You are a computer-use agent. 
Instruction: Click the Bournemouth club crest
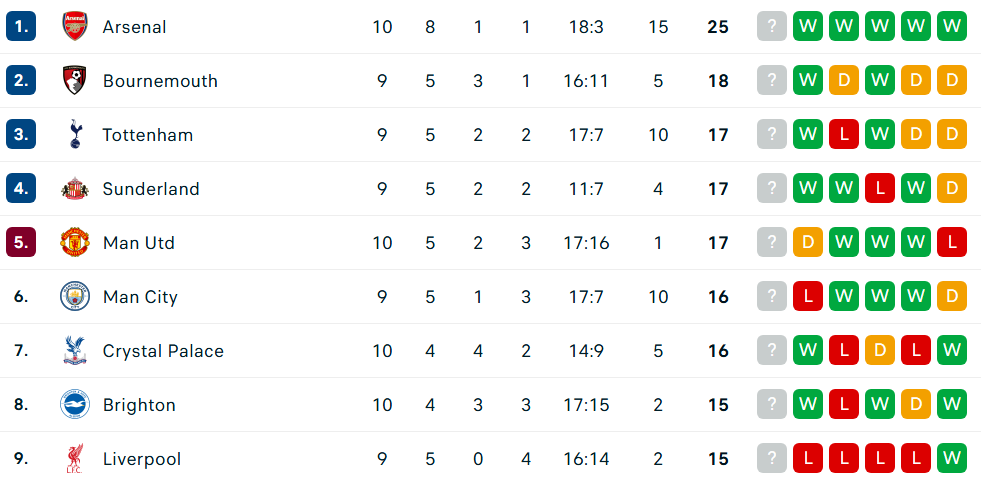point(74,81)
